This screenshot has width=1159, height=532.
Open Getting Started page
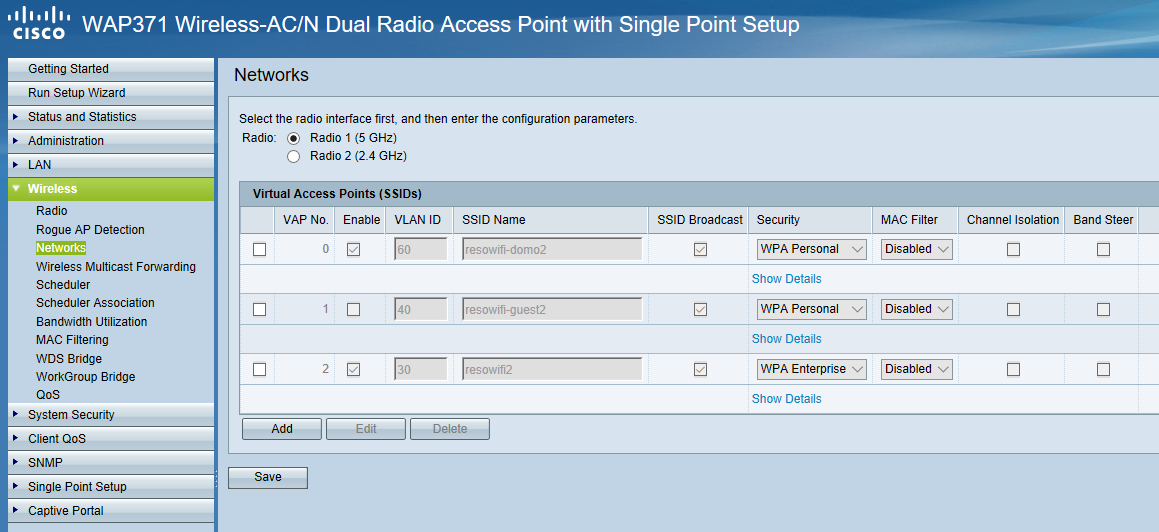pos(111,69)
